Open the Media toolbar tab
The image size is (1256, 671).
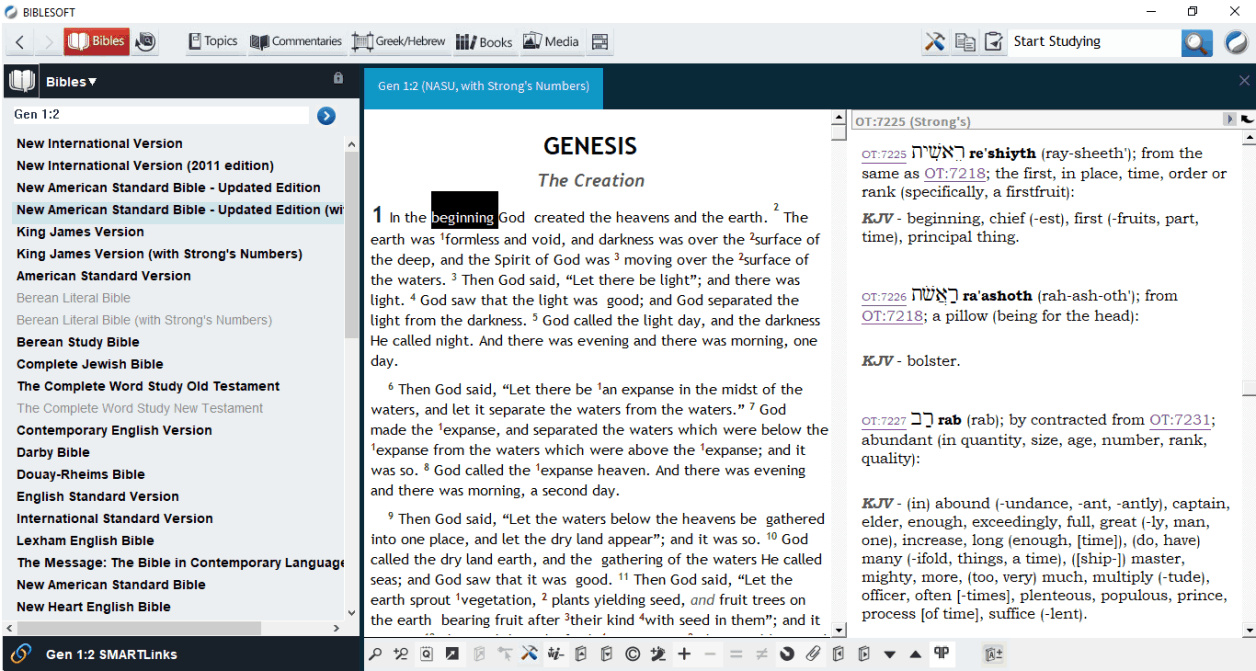tap(550, 42)
